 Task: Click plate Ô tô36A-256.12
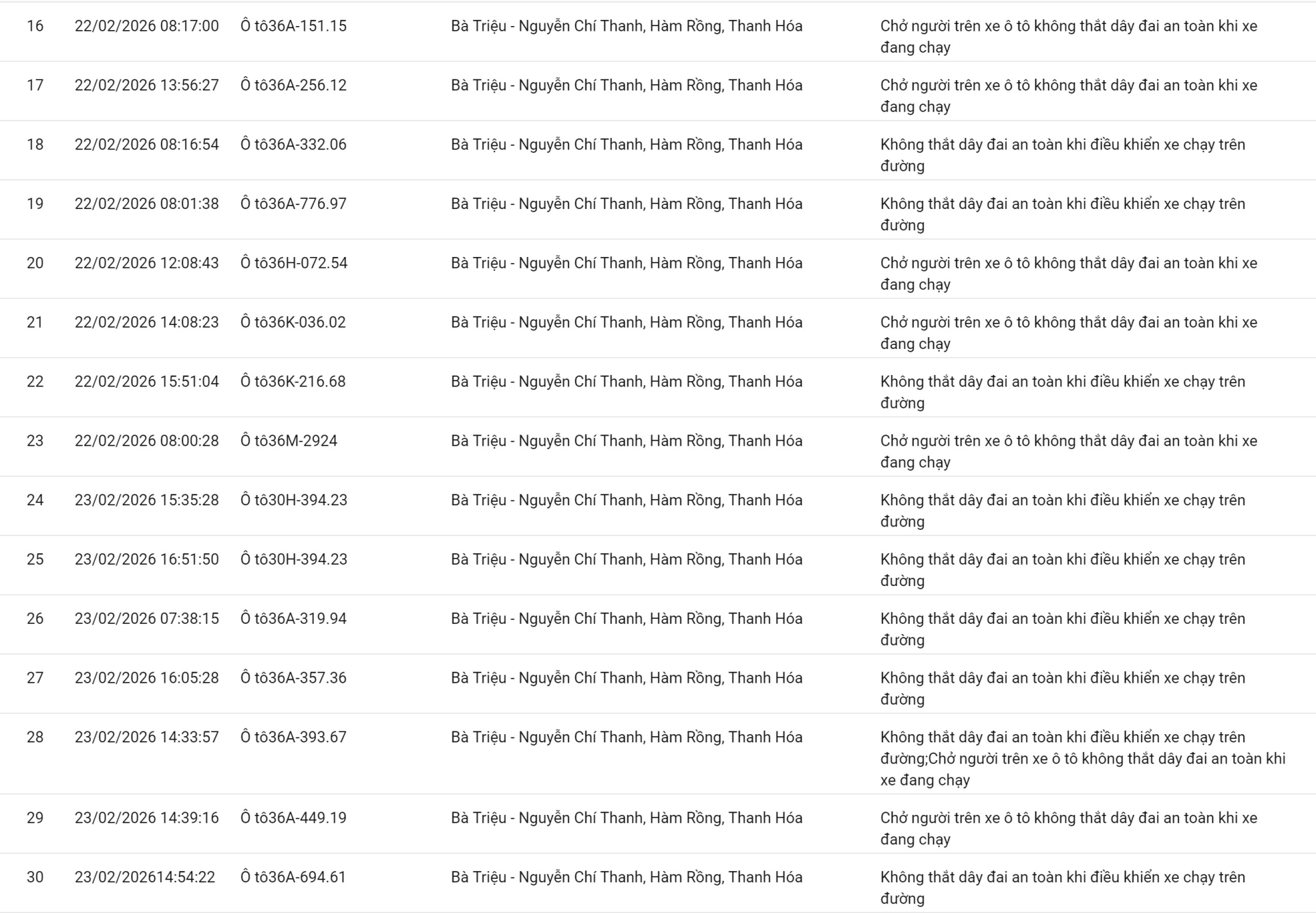[x=293, y=85]
